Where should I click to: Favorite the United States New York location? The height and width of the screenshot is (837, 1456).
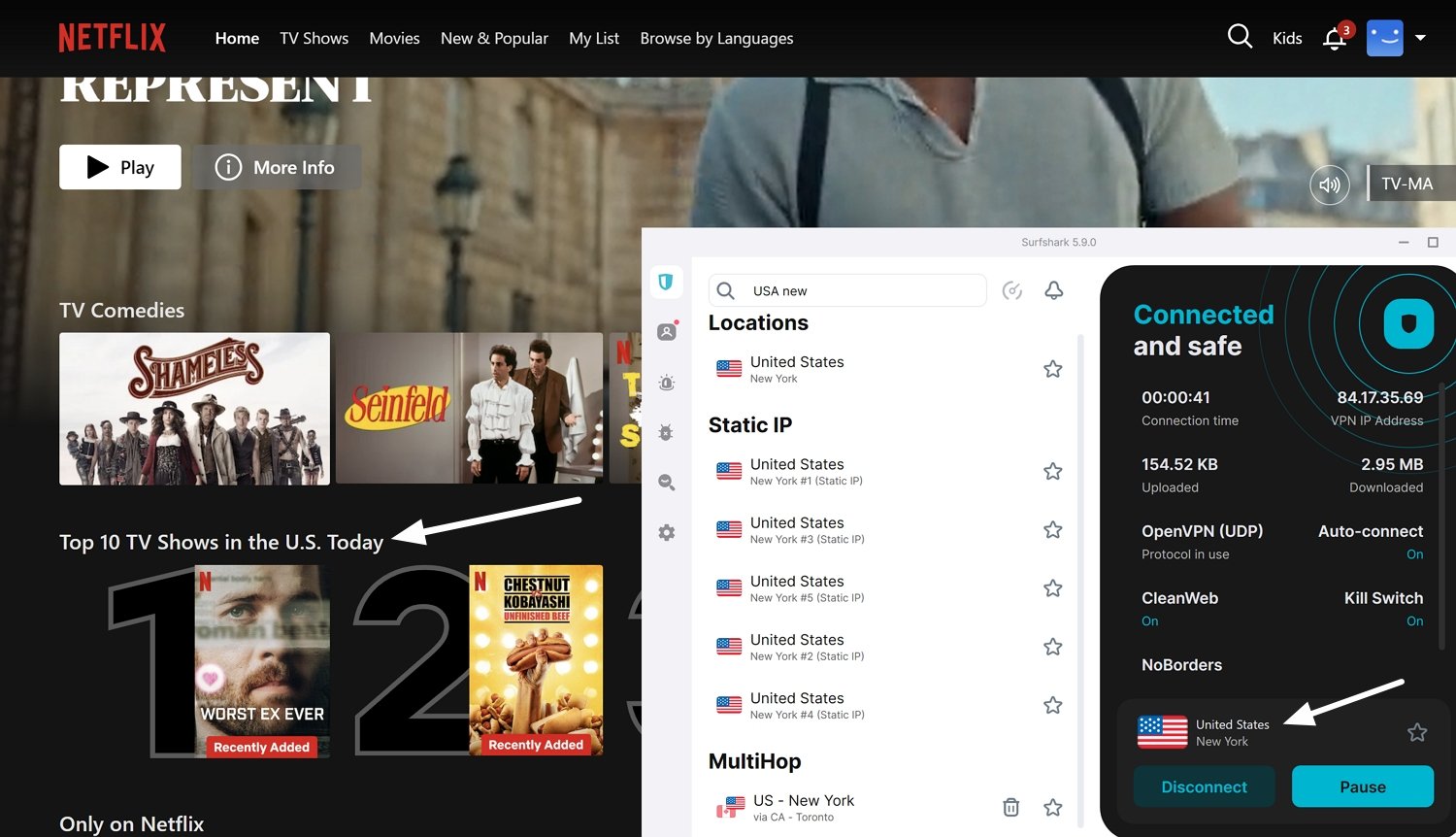[1052, 369]
